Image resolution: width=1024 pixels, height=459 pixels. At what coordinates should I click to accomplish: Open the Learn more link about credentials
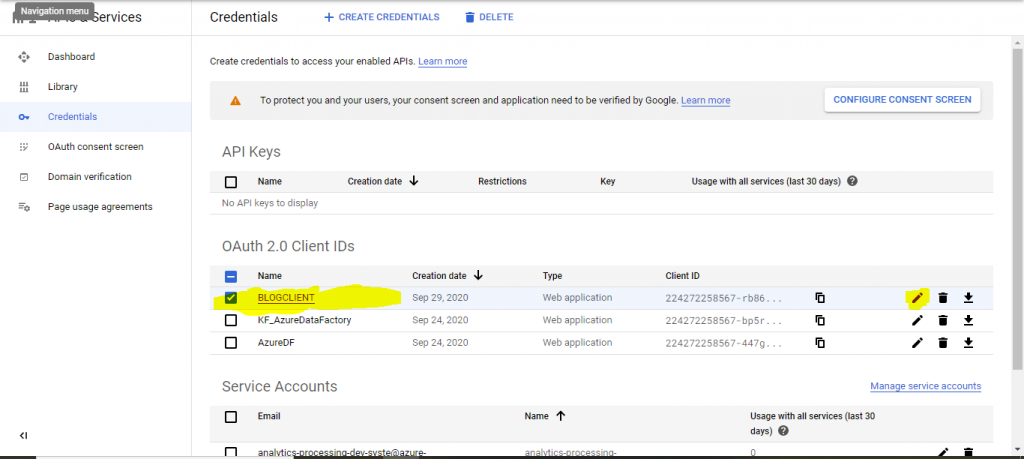pos(443,61)
